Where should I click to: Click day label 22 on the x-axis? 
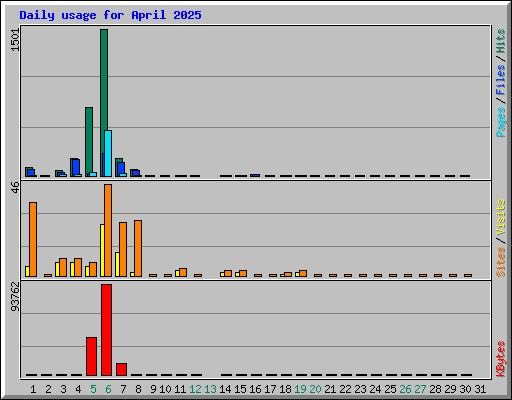click(345, 389)
